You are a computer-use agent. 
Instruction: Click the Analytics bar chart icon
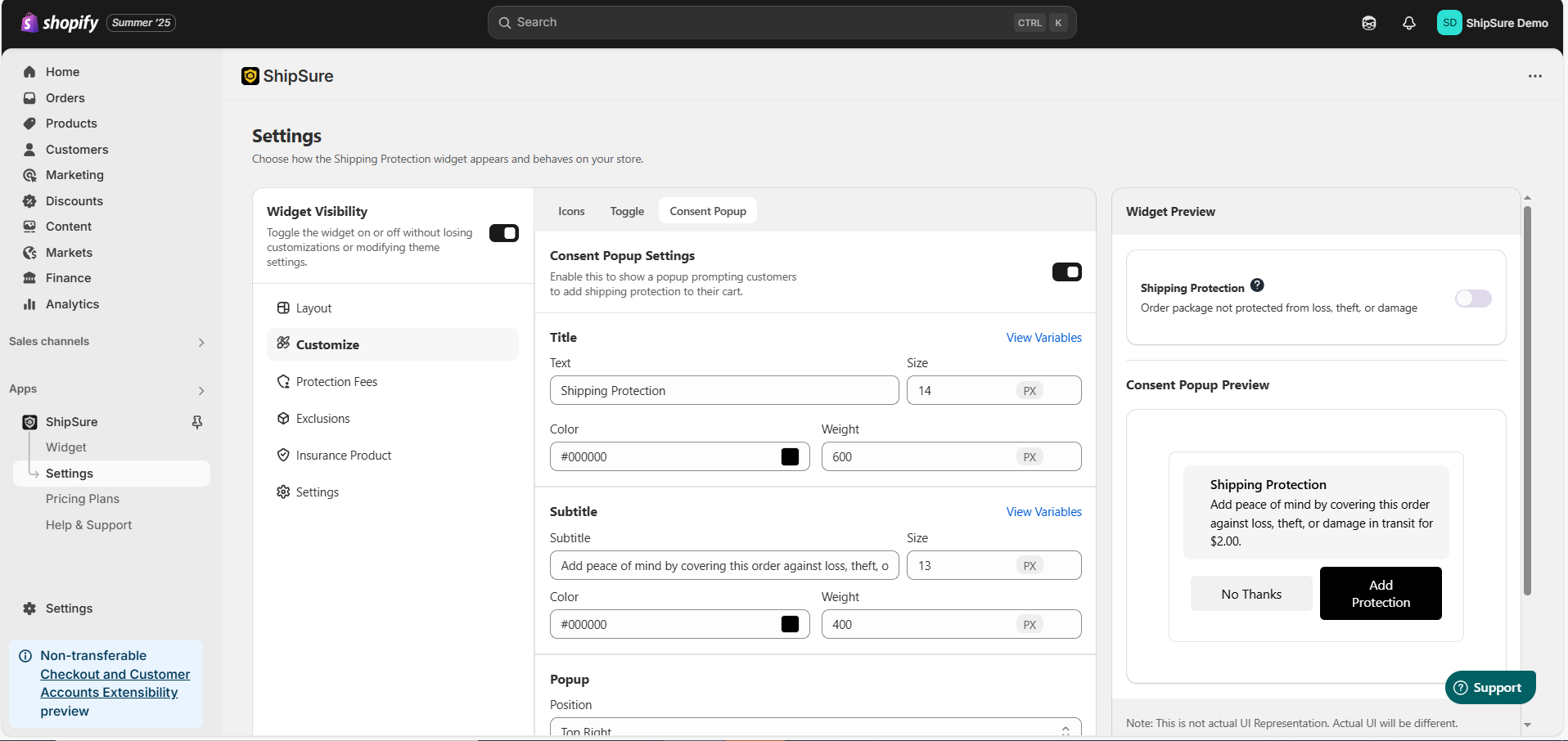29,304
